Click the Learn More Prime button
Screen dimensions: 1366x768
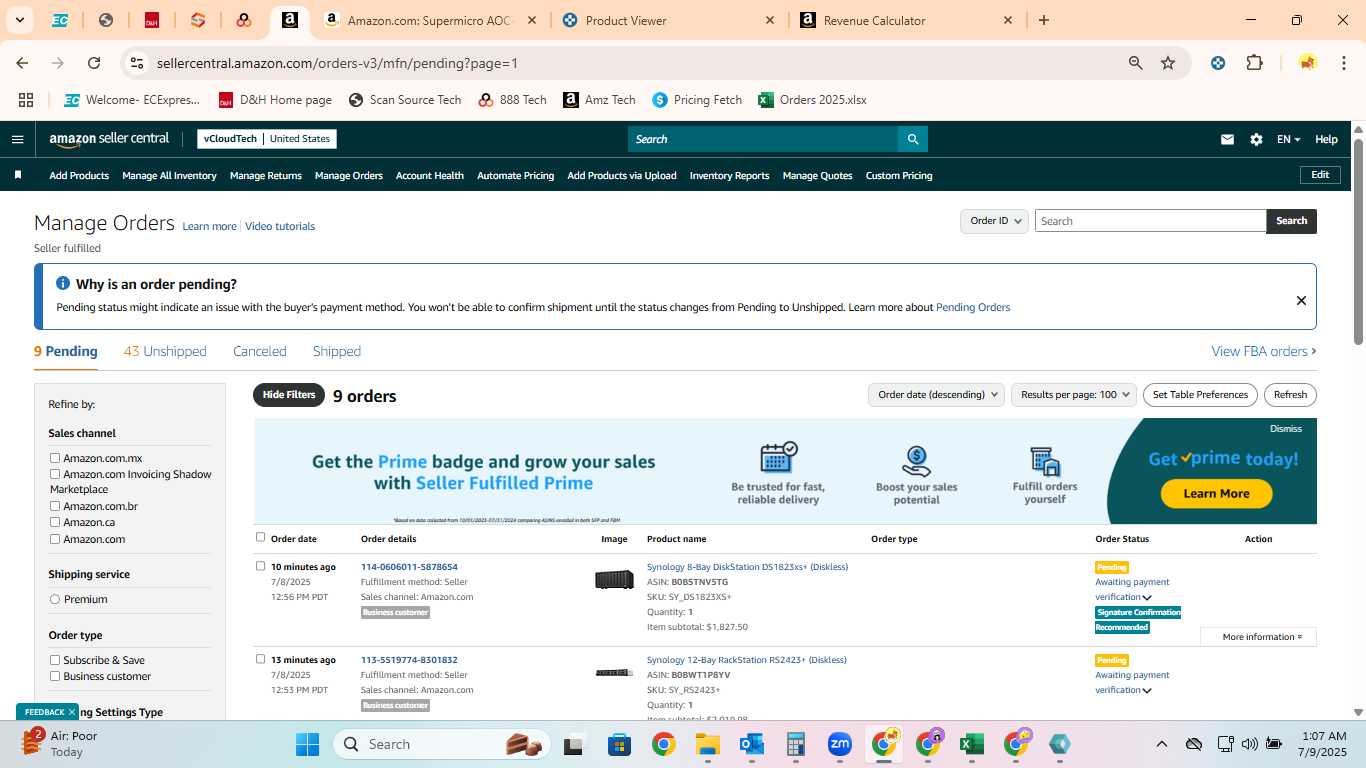[x=1216, y=493]
